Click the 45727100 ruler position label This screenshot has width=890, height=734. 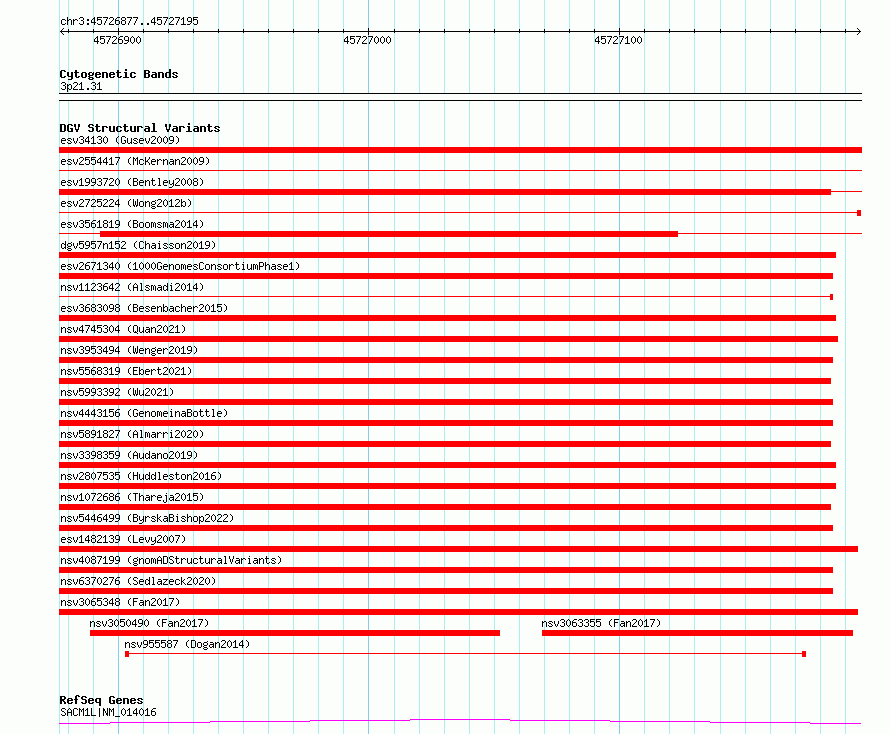click(x=618, y=40)
